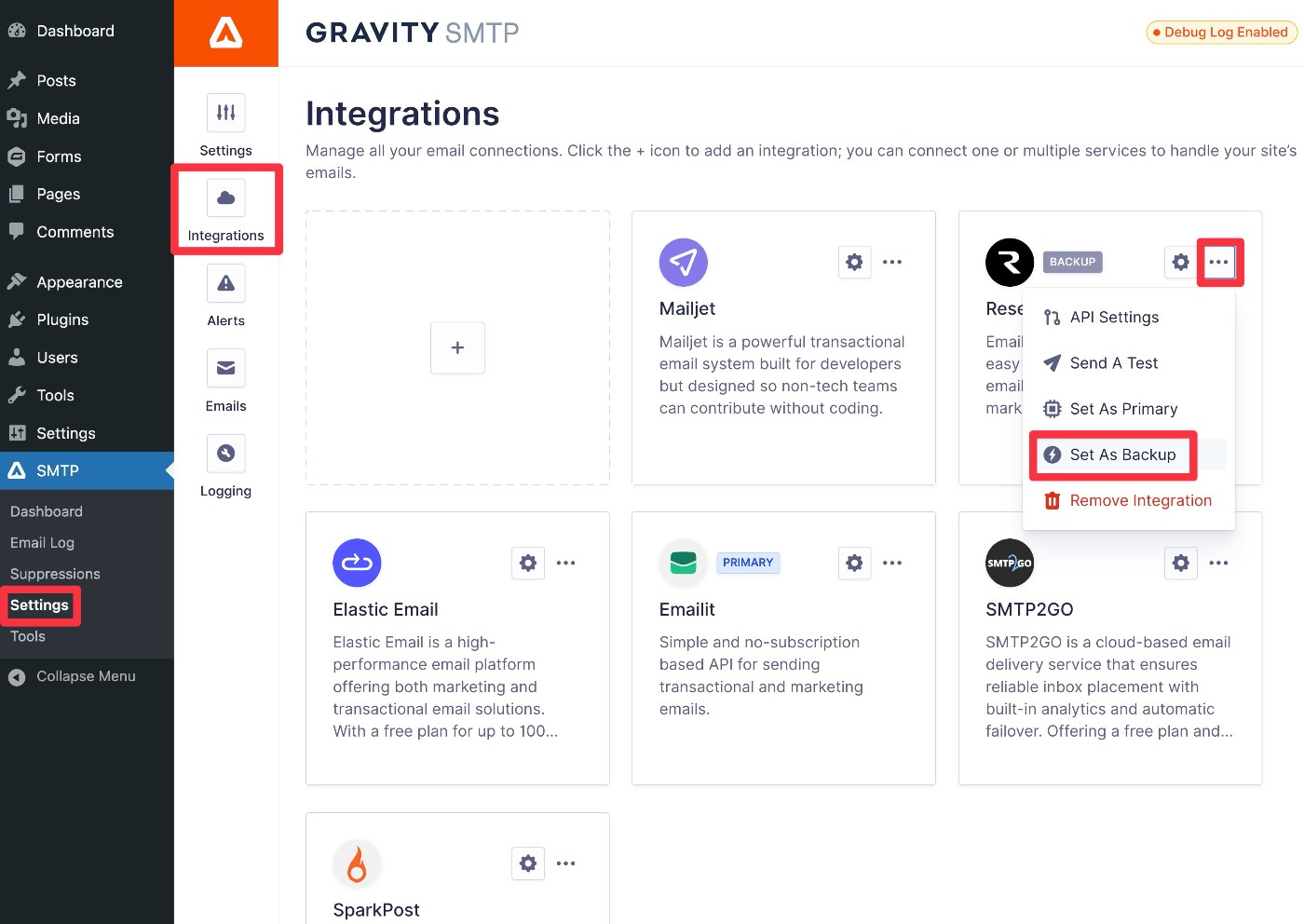Choose Set As Primary menu entry

point(1123,409)
